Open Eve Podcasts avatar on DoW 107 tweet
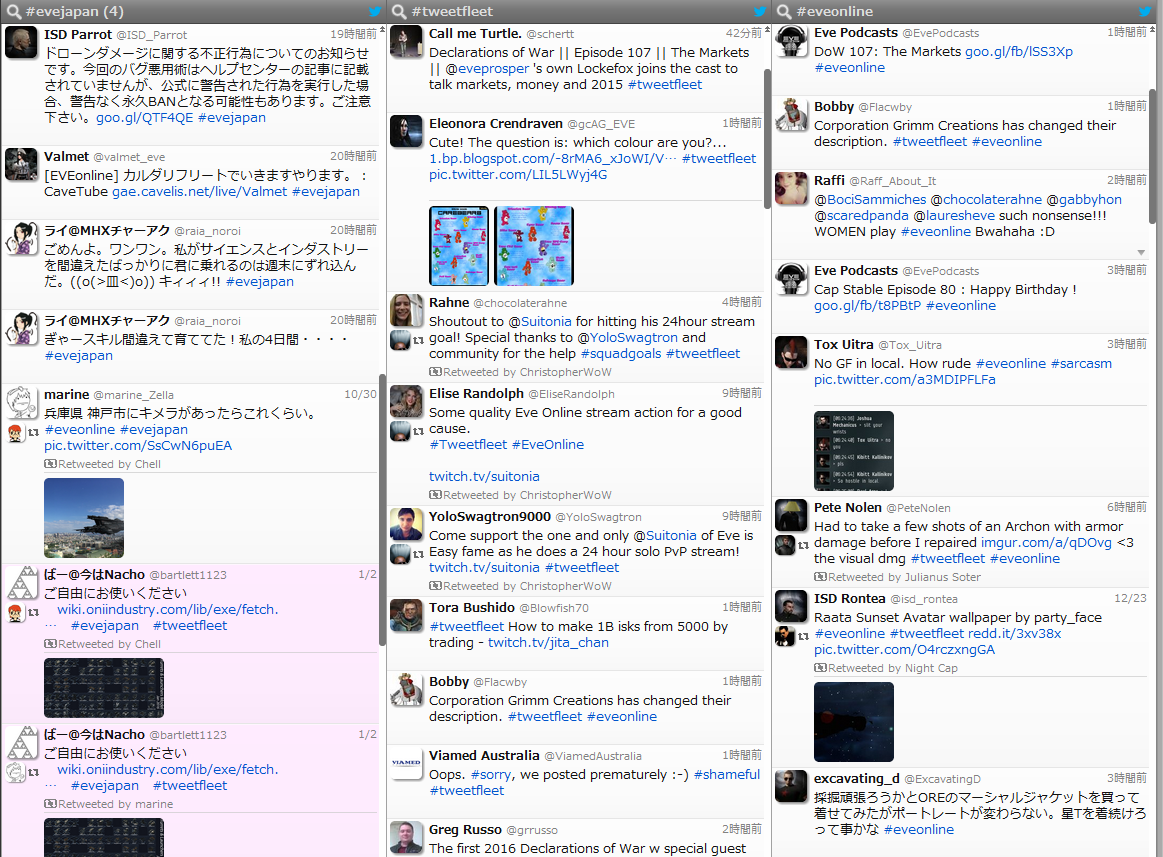Viewport: 1163px width, 857px height. (791, 41)
